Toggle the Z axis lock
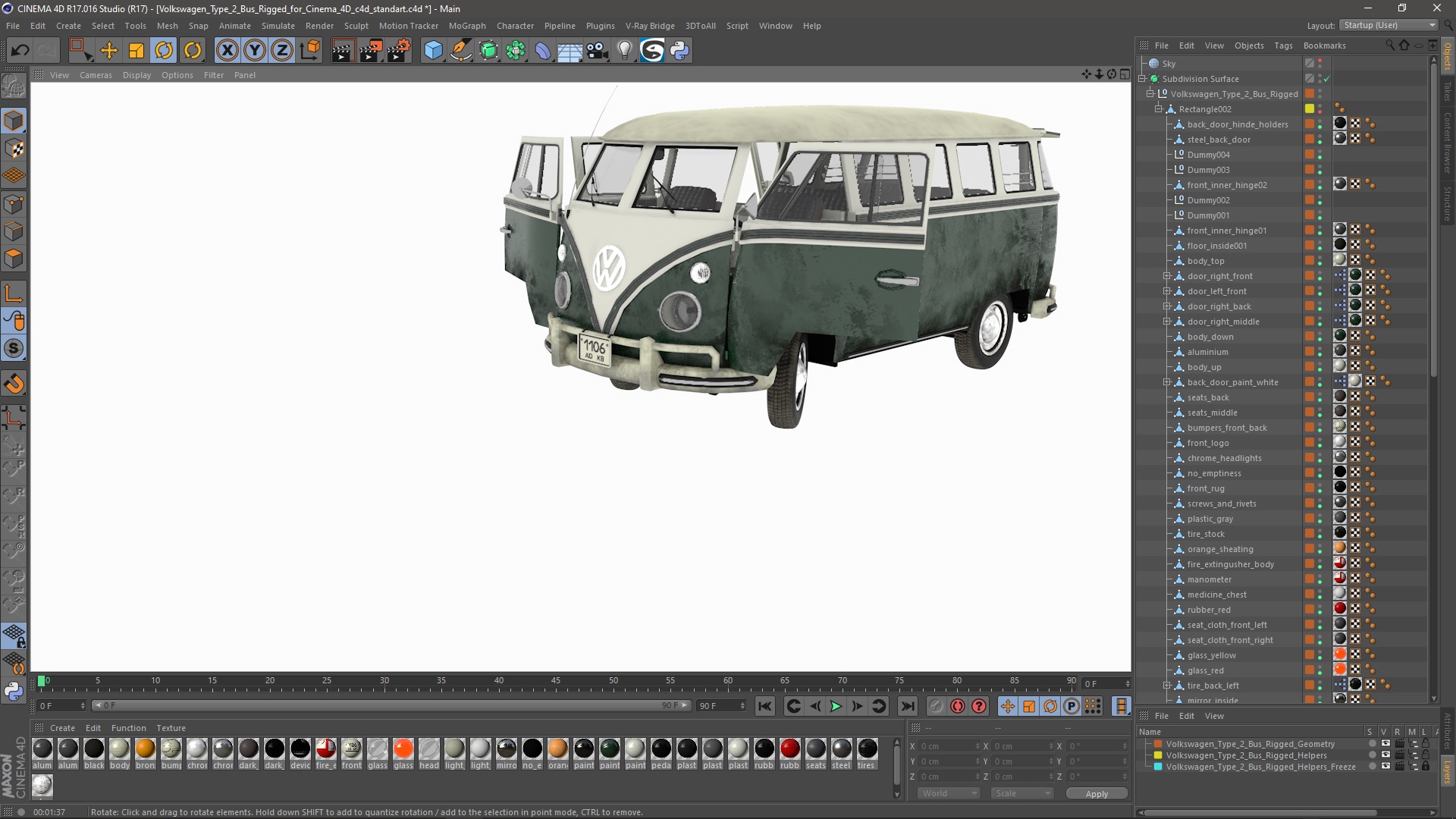The width and height of the screenshot is (1456, 819). (x=282, y=50)
